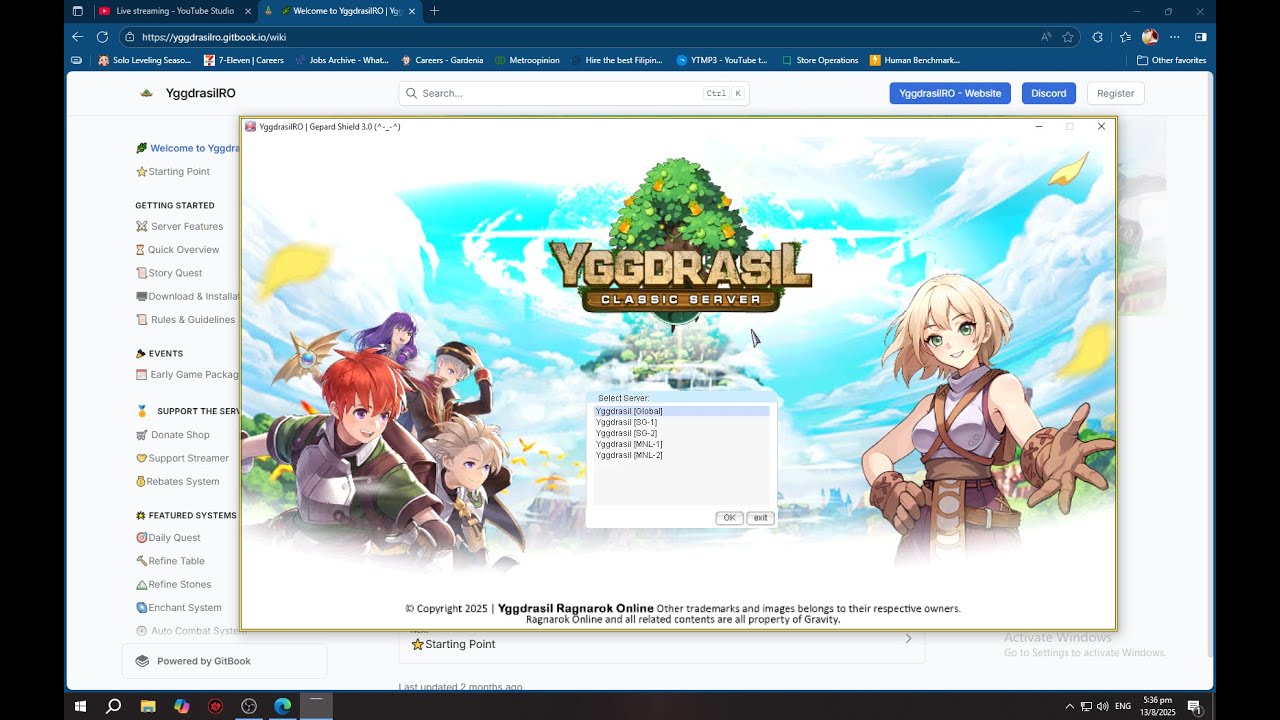The height and width of the screenshot is (720, 1280).
Task: Open Starting Point in sidebar
Action: pyautogui.click(x=172, y=171)
